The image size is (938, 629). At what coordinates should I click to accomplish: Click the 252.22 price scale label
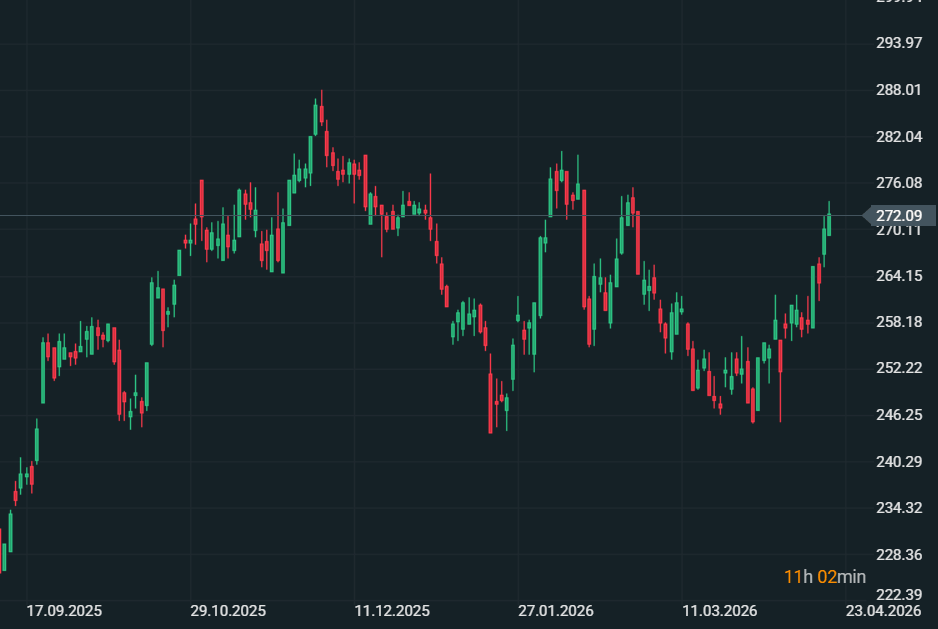(x=898, y=368)
